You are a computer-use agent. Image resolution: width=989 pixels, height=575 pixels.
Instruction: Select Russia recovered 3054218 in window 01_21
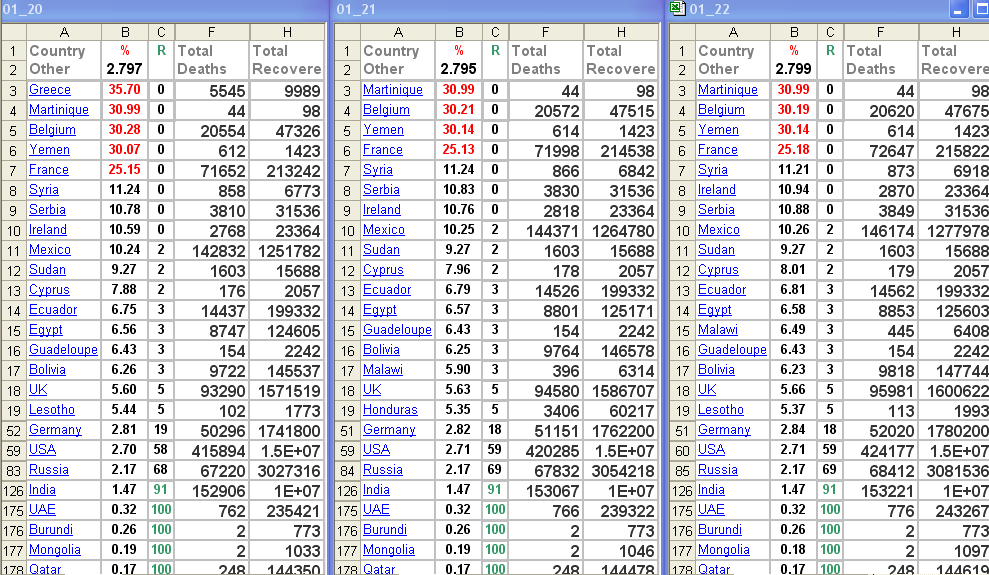tap(621, 470)
